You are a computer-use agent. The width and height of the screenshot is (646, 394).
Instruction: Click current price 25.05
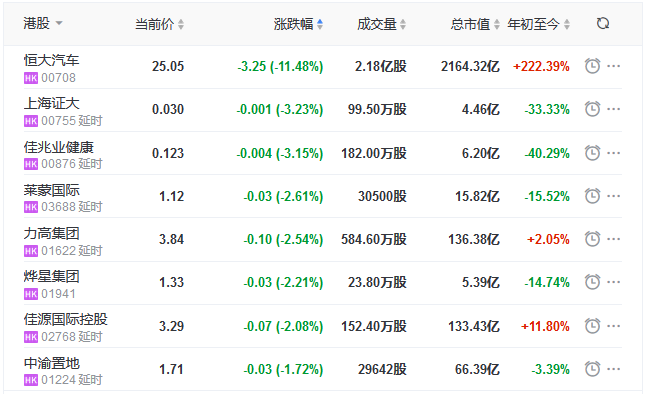click(168, 66)
